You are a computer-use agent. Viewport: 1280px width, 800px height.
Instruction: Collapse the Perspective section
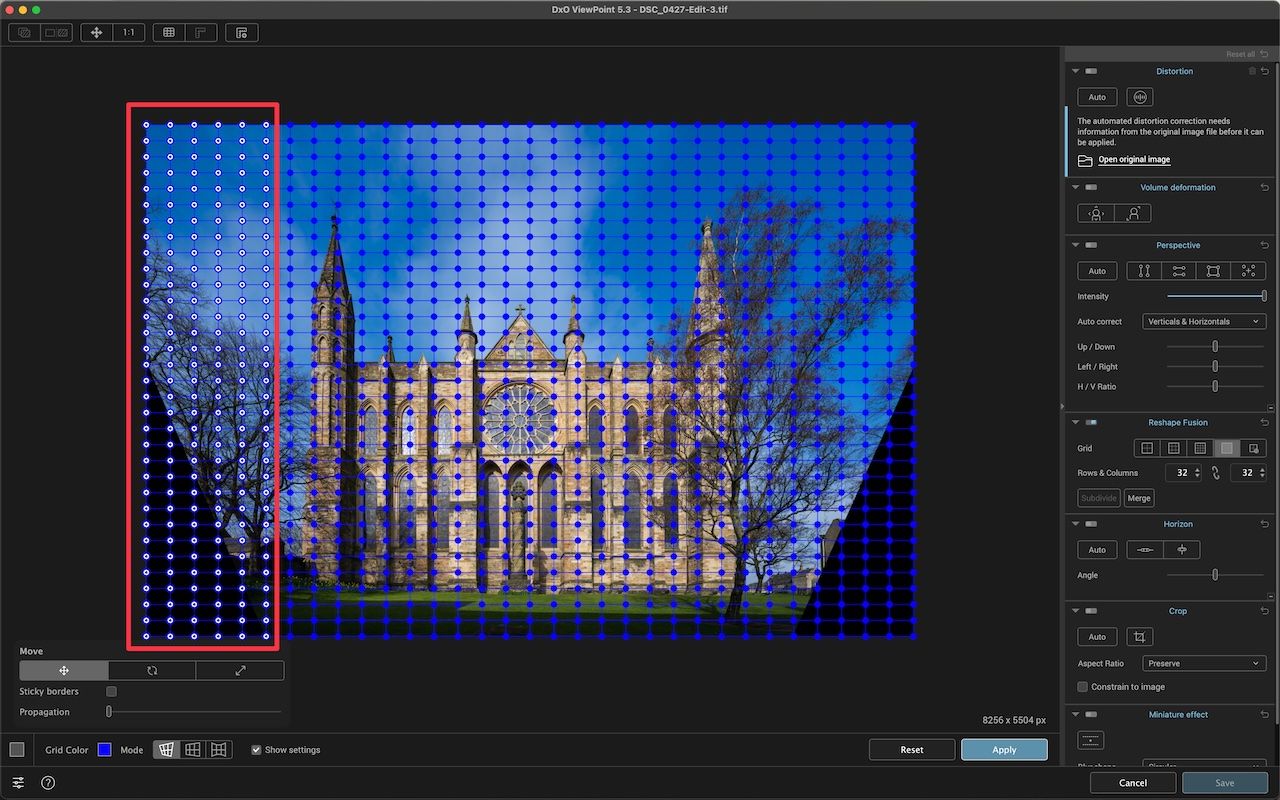(1076, 245)
